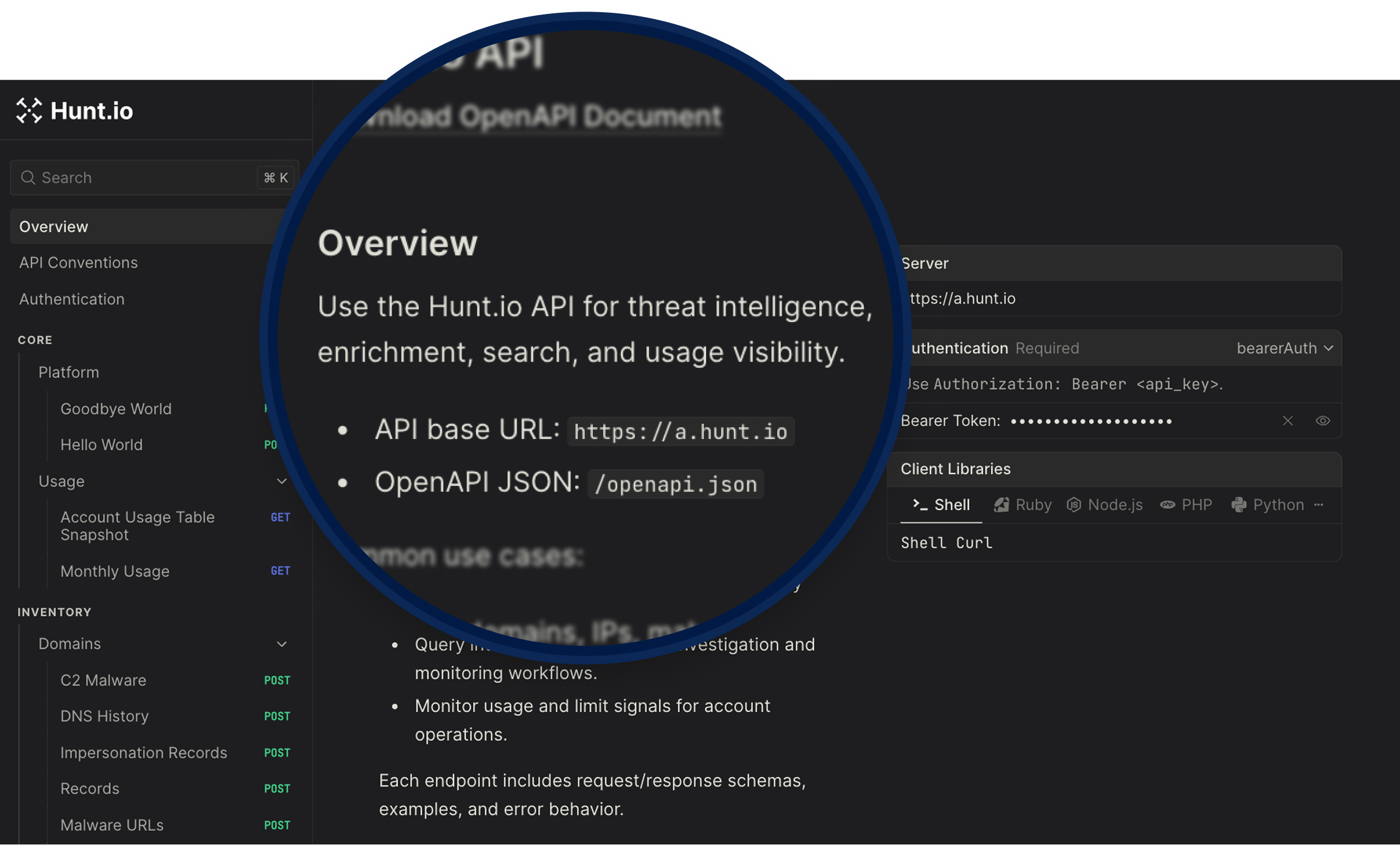1400x845 pixels.
Task: Open the Hello World endpoint
Action: coord(102,444)
